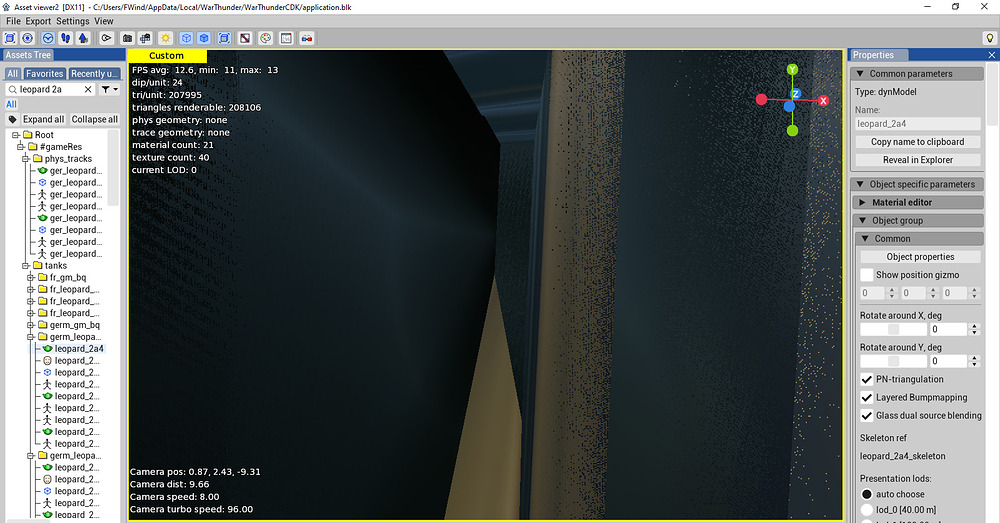The height and width of the screenshot is (523, 1000).
Task: Click the sideways eye-shaped camera navigation icon
Action: point(107,38)
